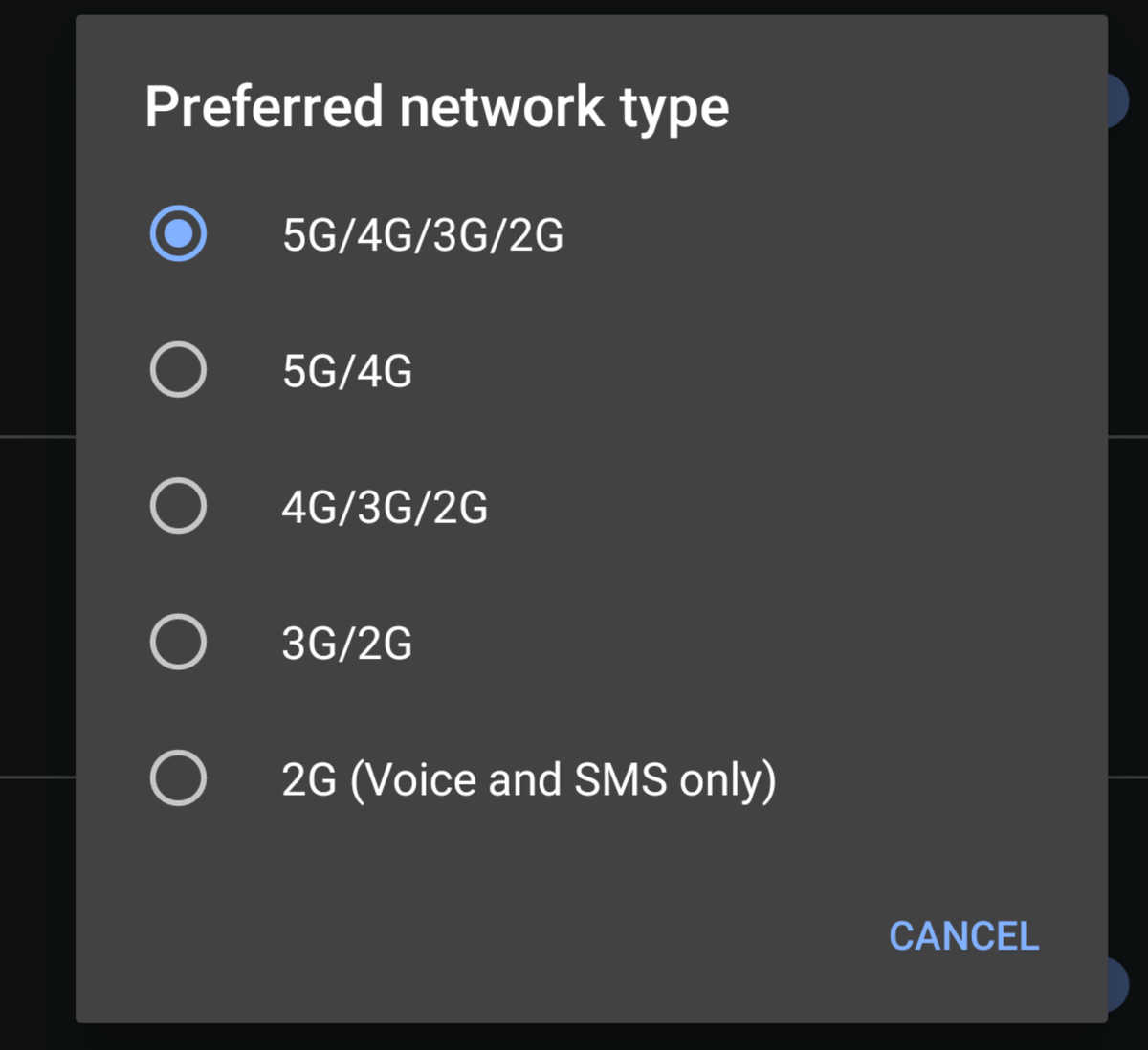The width and height of the screenshot is (1148, 1050).
Task: Pick the 3G/2G radio button
Action: 178,642
